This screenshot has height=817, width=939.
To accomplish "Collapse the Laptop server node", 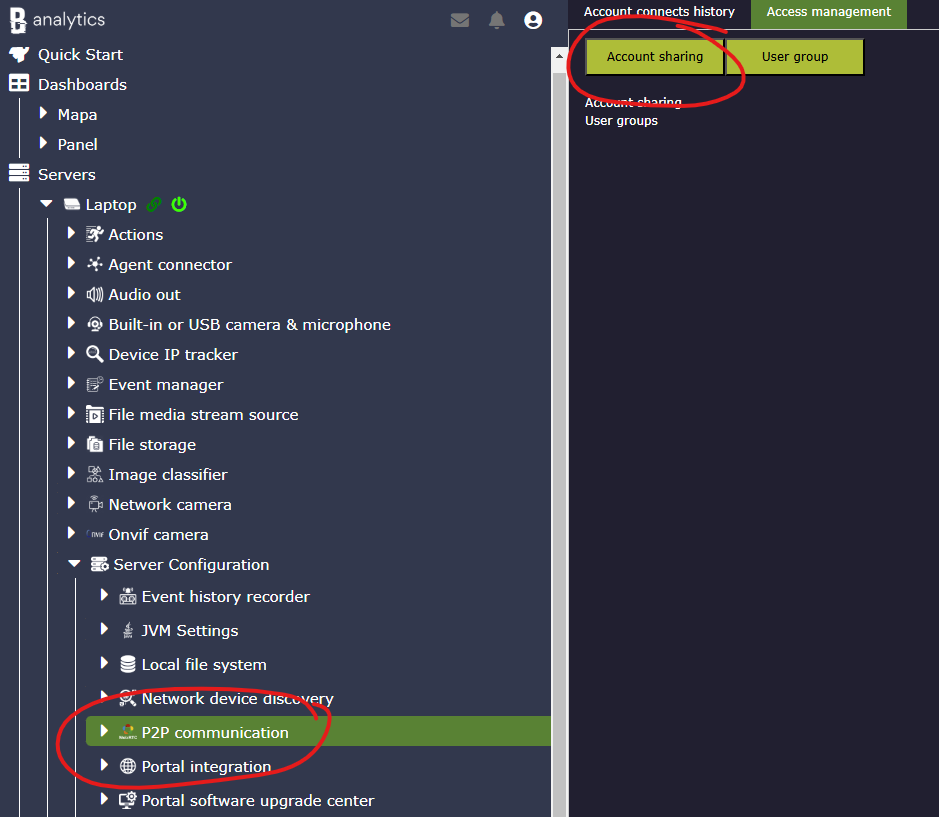I will click(x=46, y=204).
